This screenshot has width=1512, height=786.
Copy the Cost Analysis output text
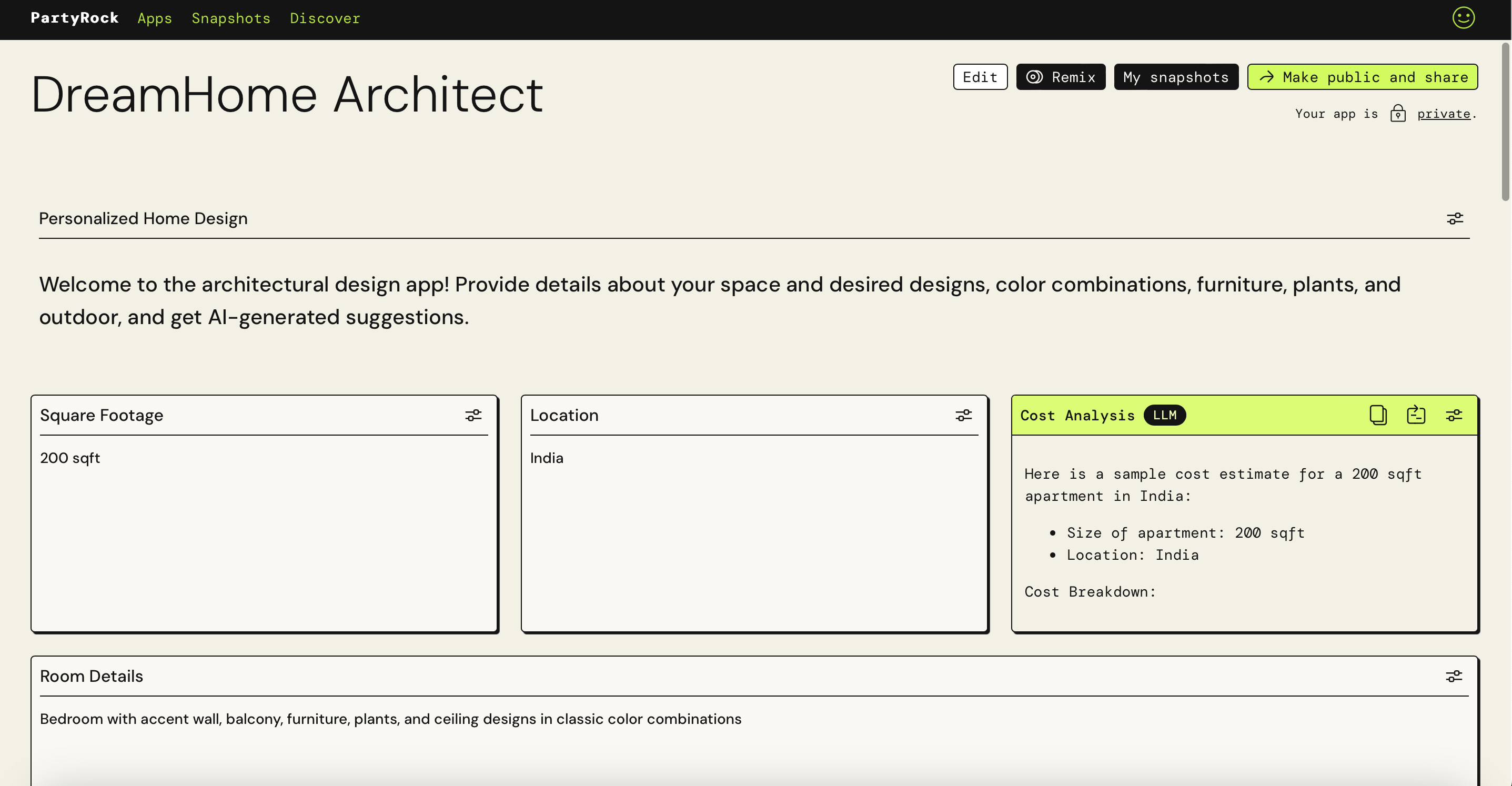(1378, 415)
